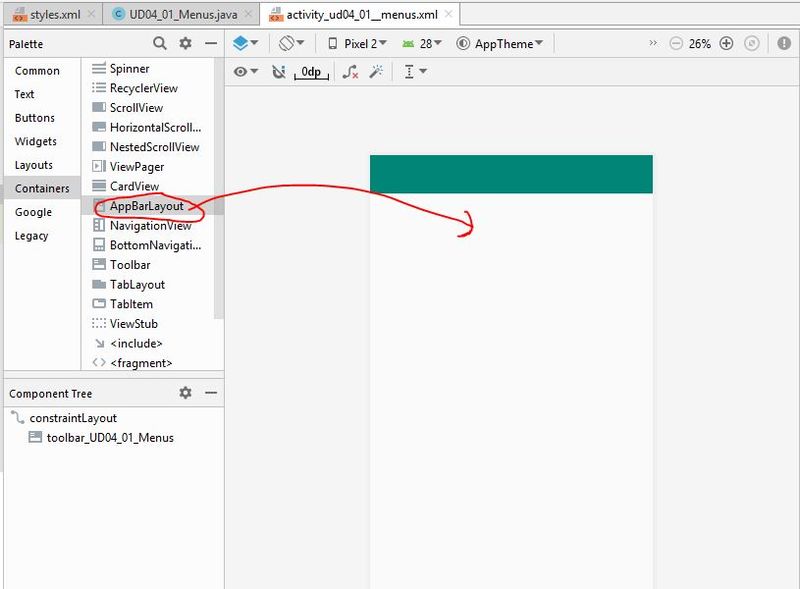Pick ViewPager from the palette
Screen dimensions: 800x589
tap(148, 167)
